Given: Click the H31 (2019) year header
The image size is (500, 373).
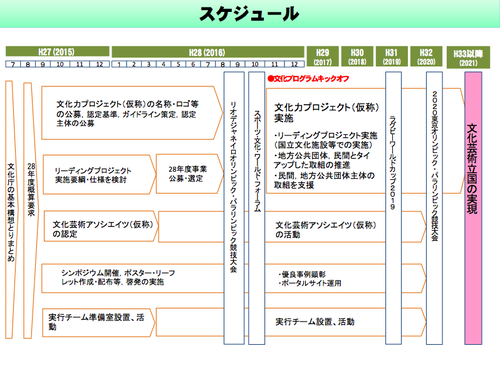Looking at the screenshot, I should point(392,56).
